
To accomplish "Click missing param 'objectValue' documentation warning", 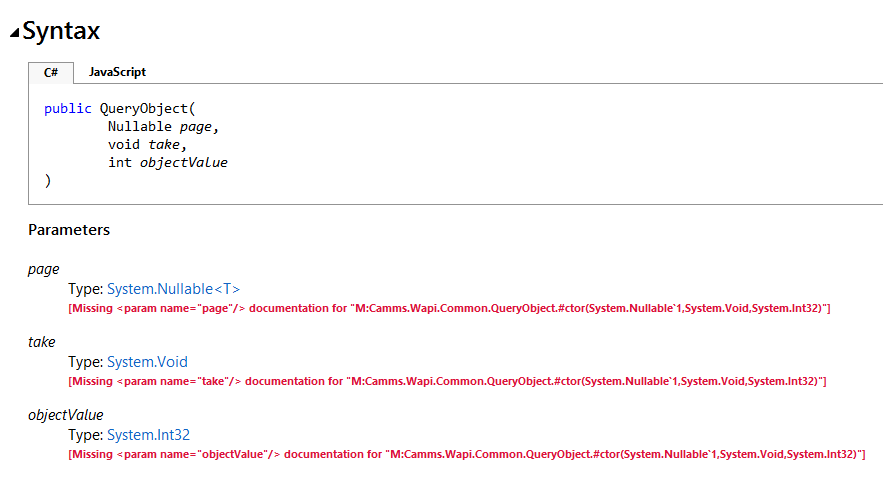I will coord(467,454).
